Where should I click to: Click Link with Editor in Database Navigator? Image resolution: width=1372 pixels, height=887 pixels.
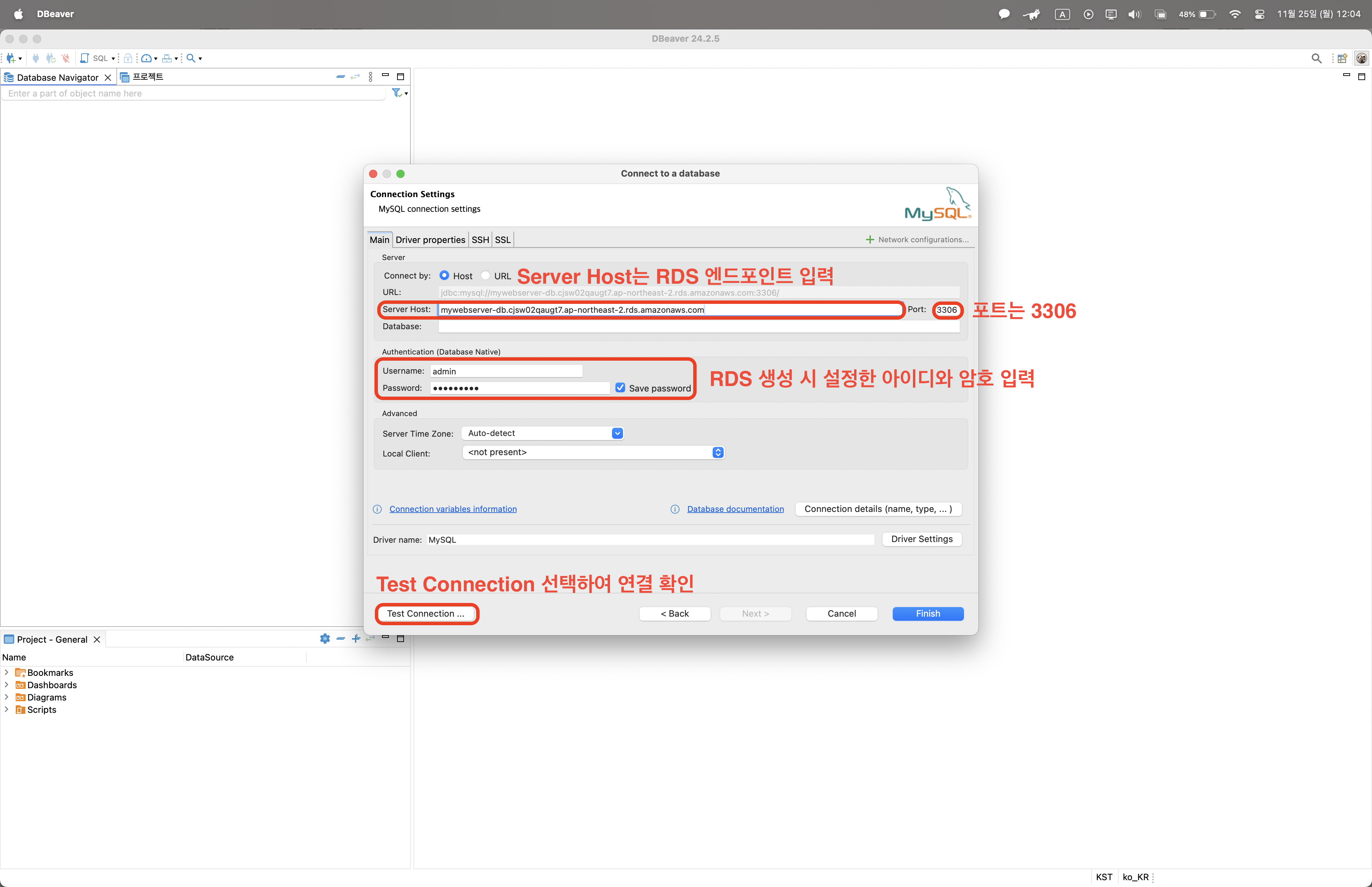click(355, 77)
